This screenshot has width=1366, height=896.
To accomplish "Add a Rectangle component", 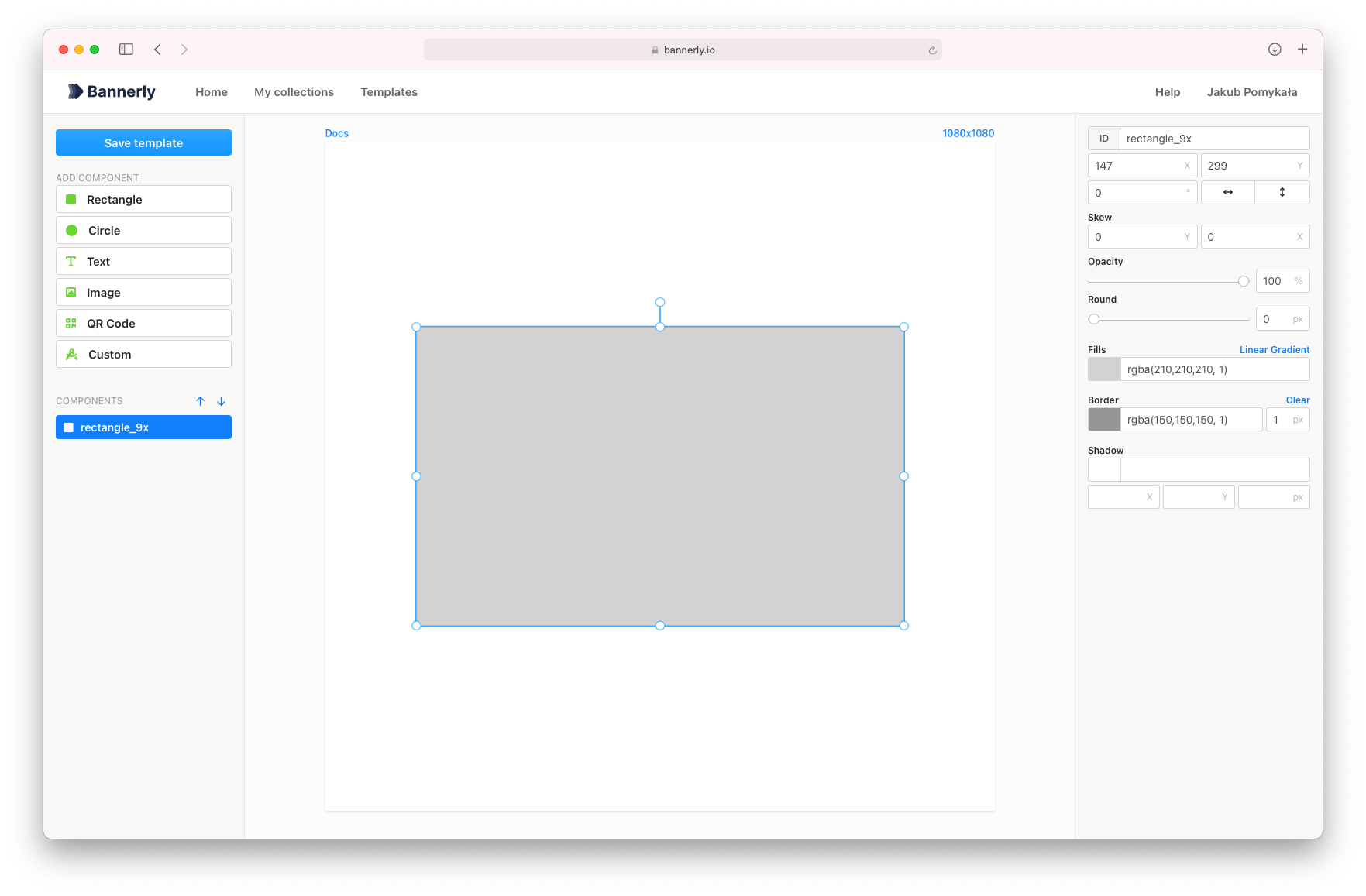I will coord(143,199).
